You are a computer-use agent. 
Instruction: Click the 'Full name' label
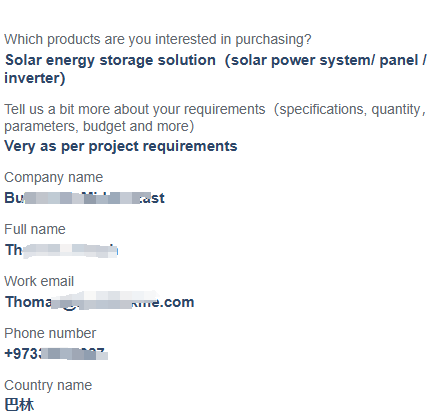[35, 229]
